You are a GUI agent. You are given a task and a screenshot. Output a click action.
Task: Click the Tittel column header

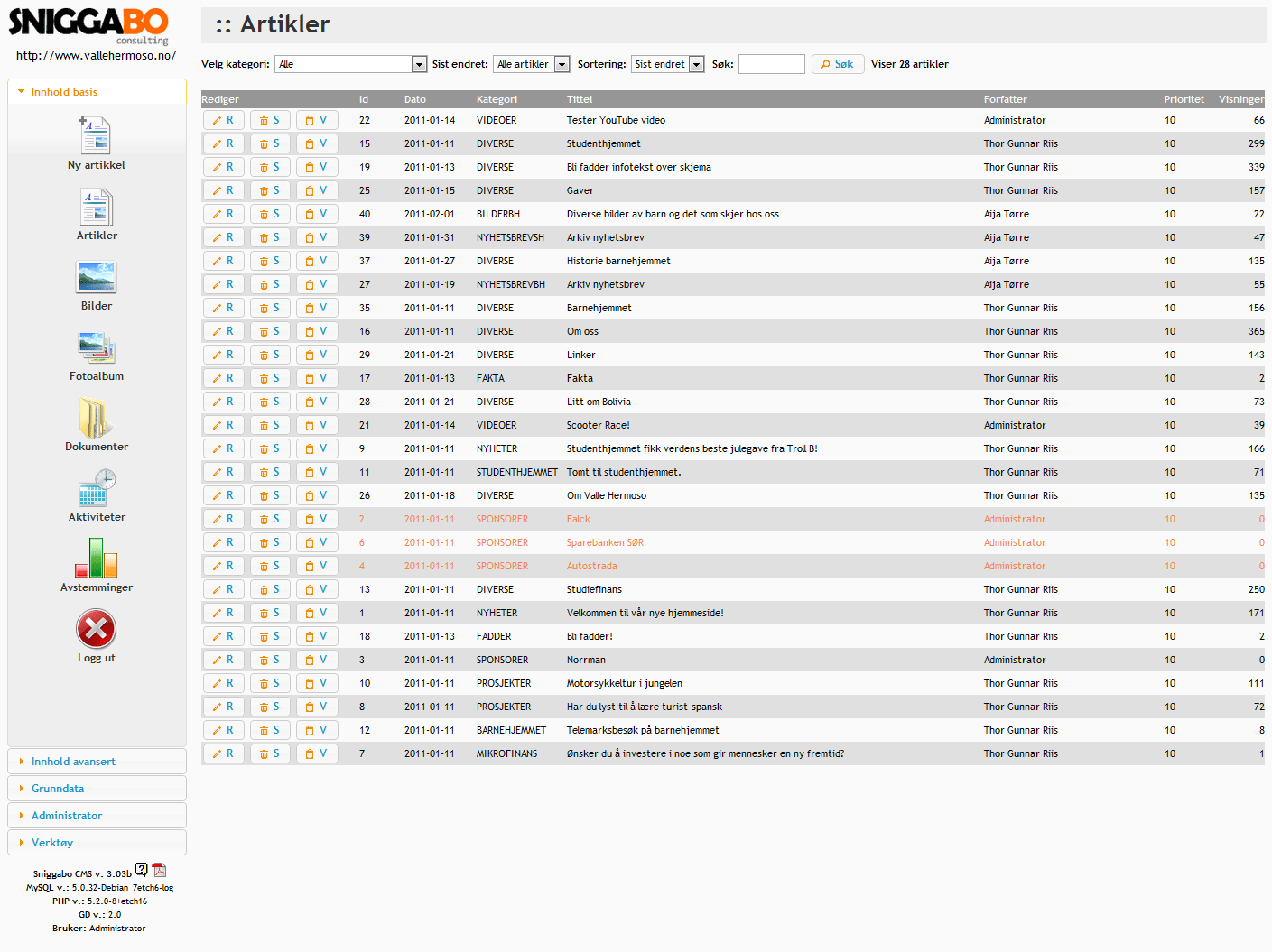point(580,99)
